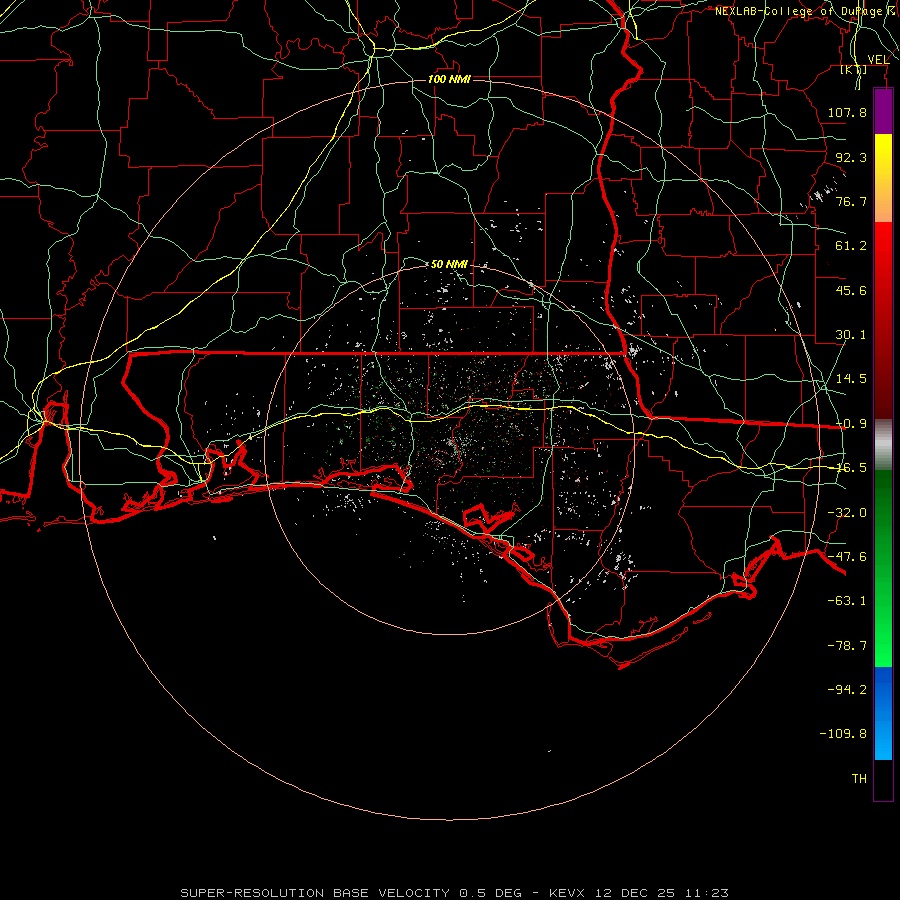900x900 pixels.
Task: Pick the purple segment of velocity scale
Action: [x=883, y=111]
